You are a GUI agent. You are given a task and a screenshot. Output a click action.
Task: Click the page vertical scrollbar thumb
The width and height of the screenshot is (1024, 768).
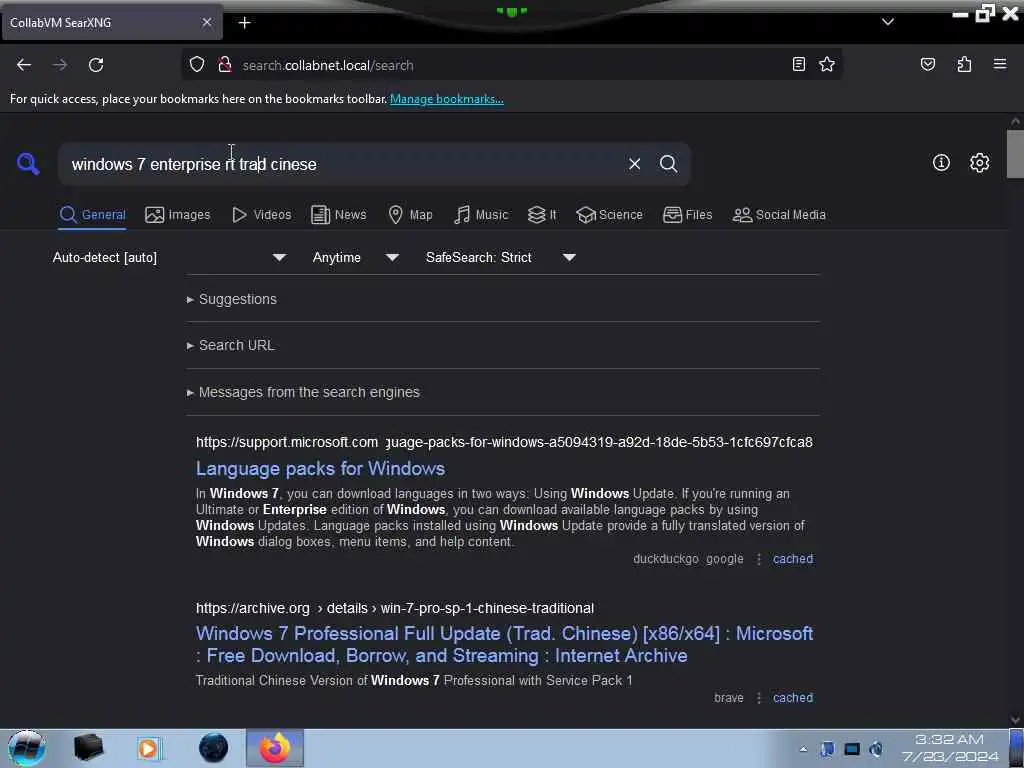pyautogui.click(x=1015, y=154)
